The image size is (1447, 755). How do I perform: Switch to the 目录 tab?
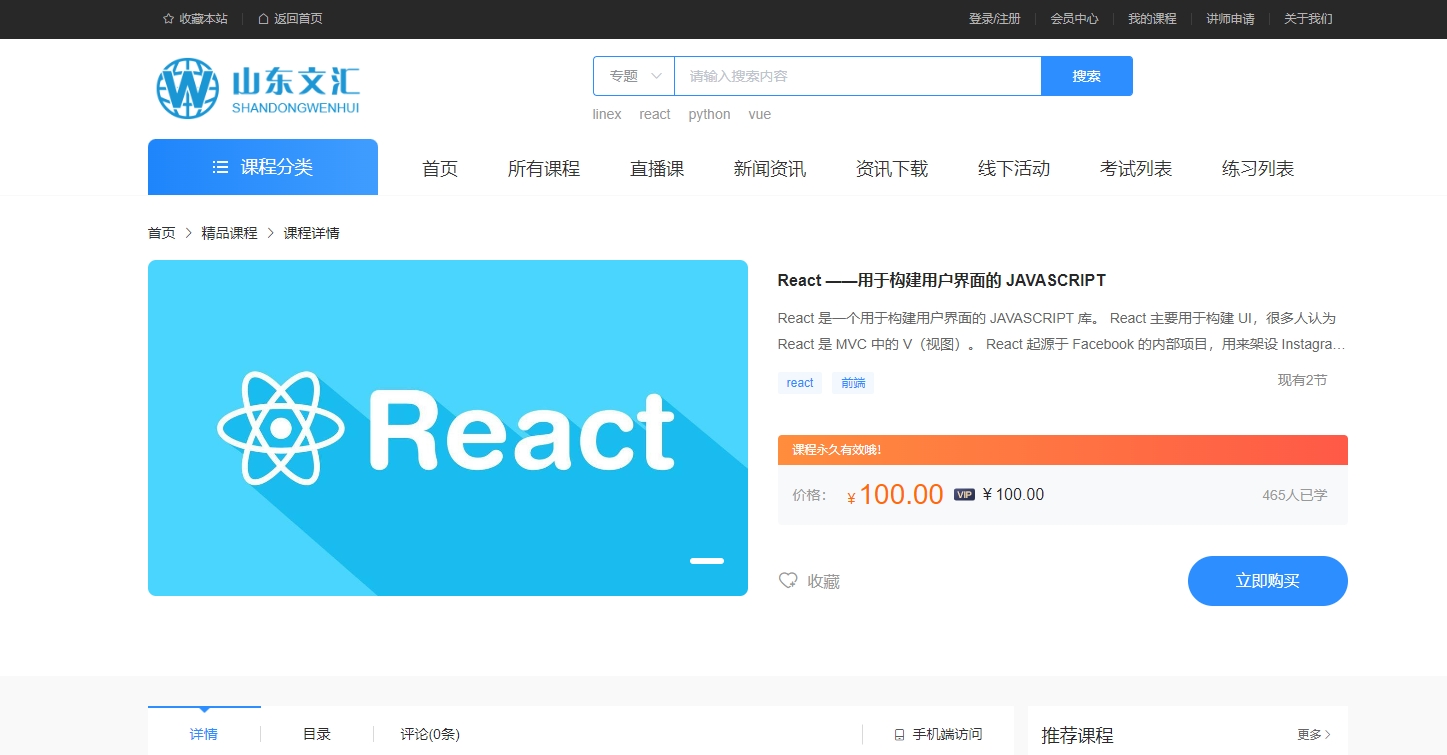point(317,734)
